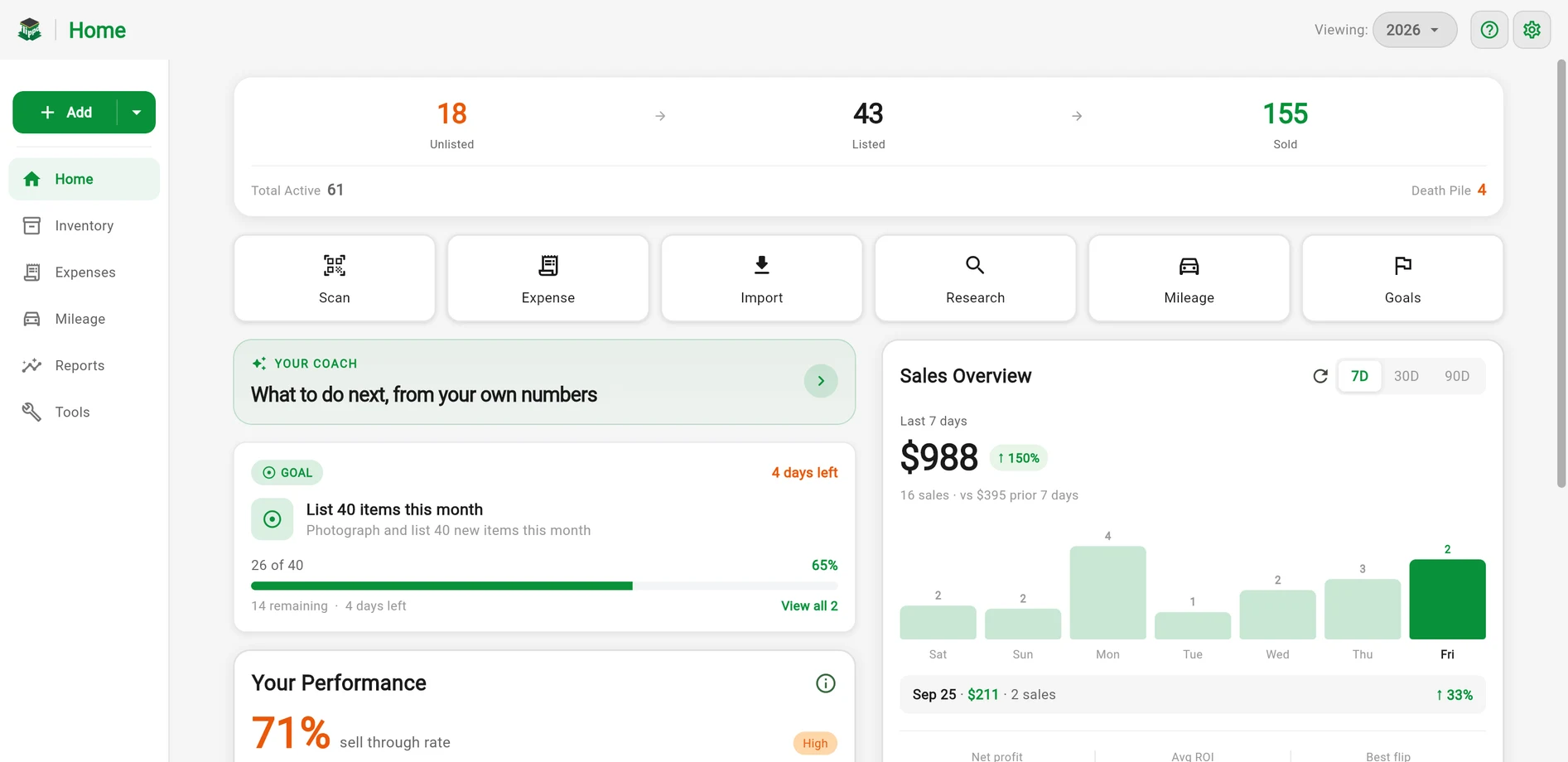Click the $988 sales total
Image resolution: width=1568 pixels, height=762 pixels.
click(939, 457)
